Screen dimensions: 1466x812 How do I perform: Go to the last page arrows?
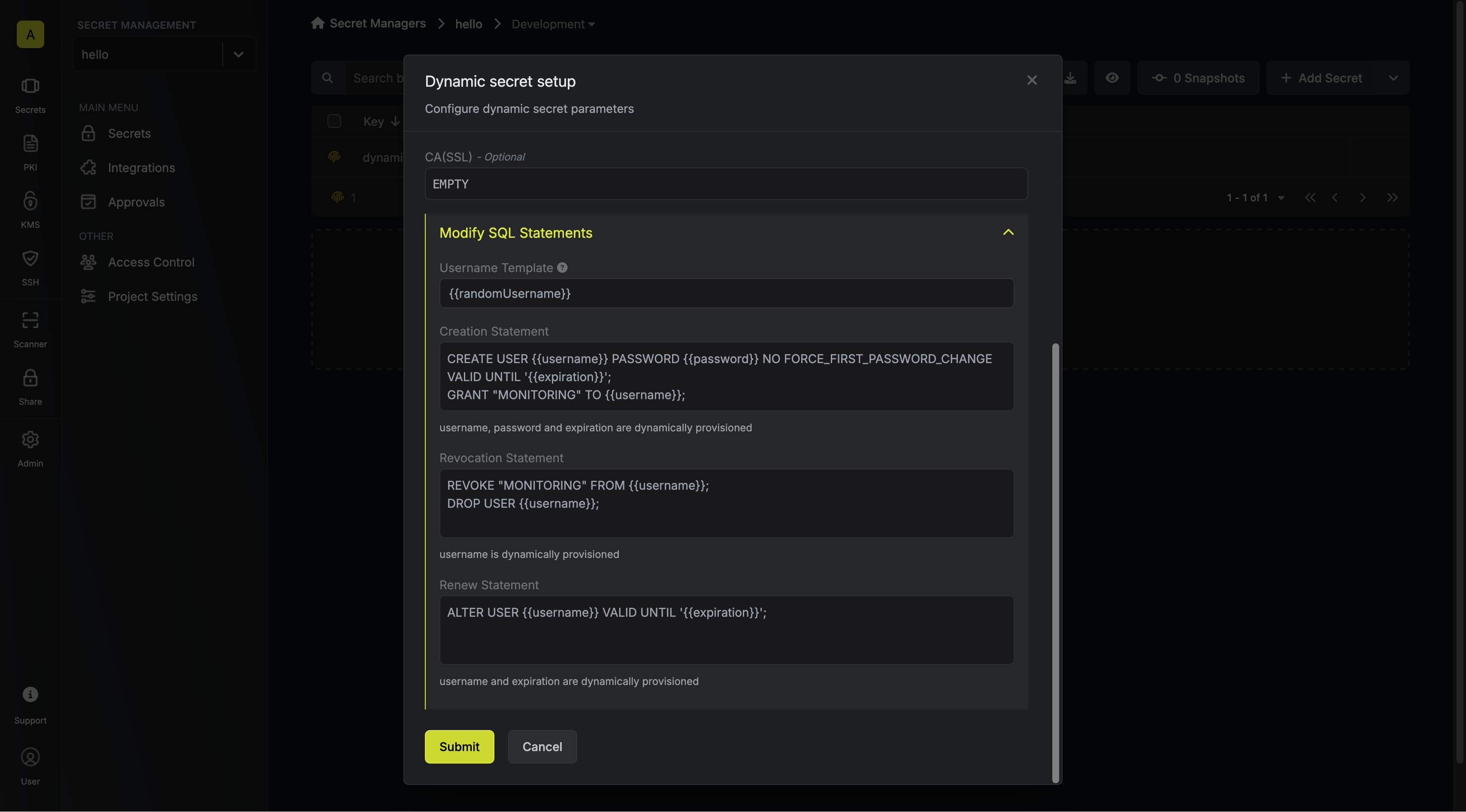[1392, 197]
